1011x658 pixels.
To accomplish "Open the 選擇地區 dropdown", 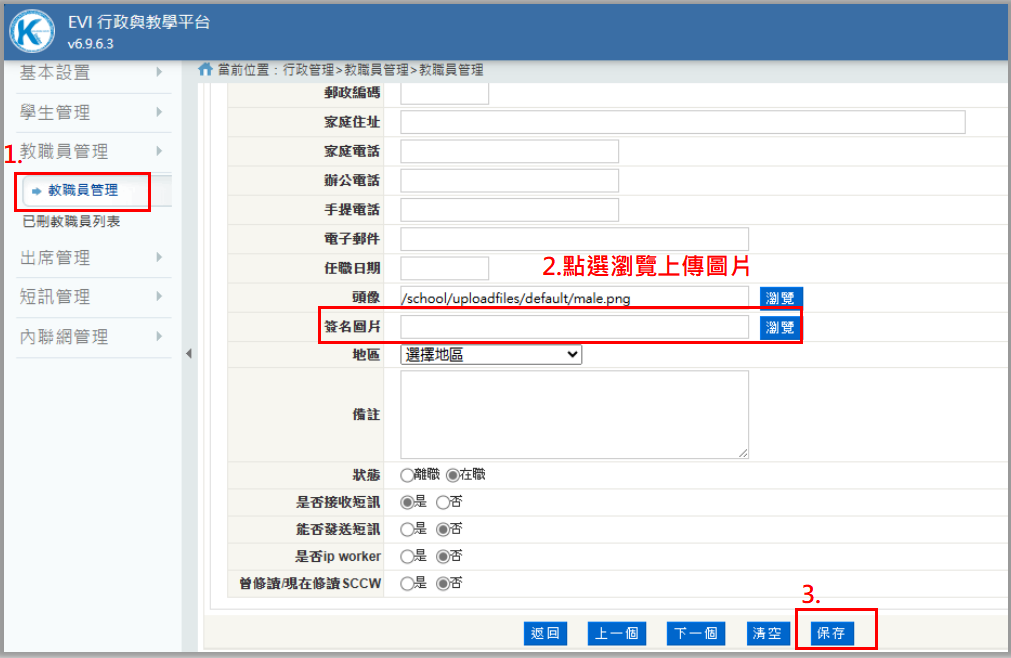I will point(491,355).
